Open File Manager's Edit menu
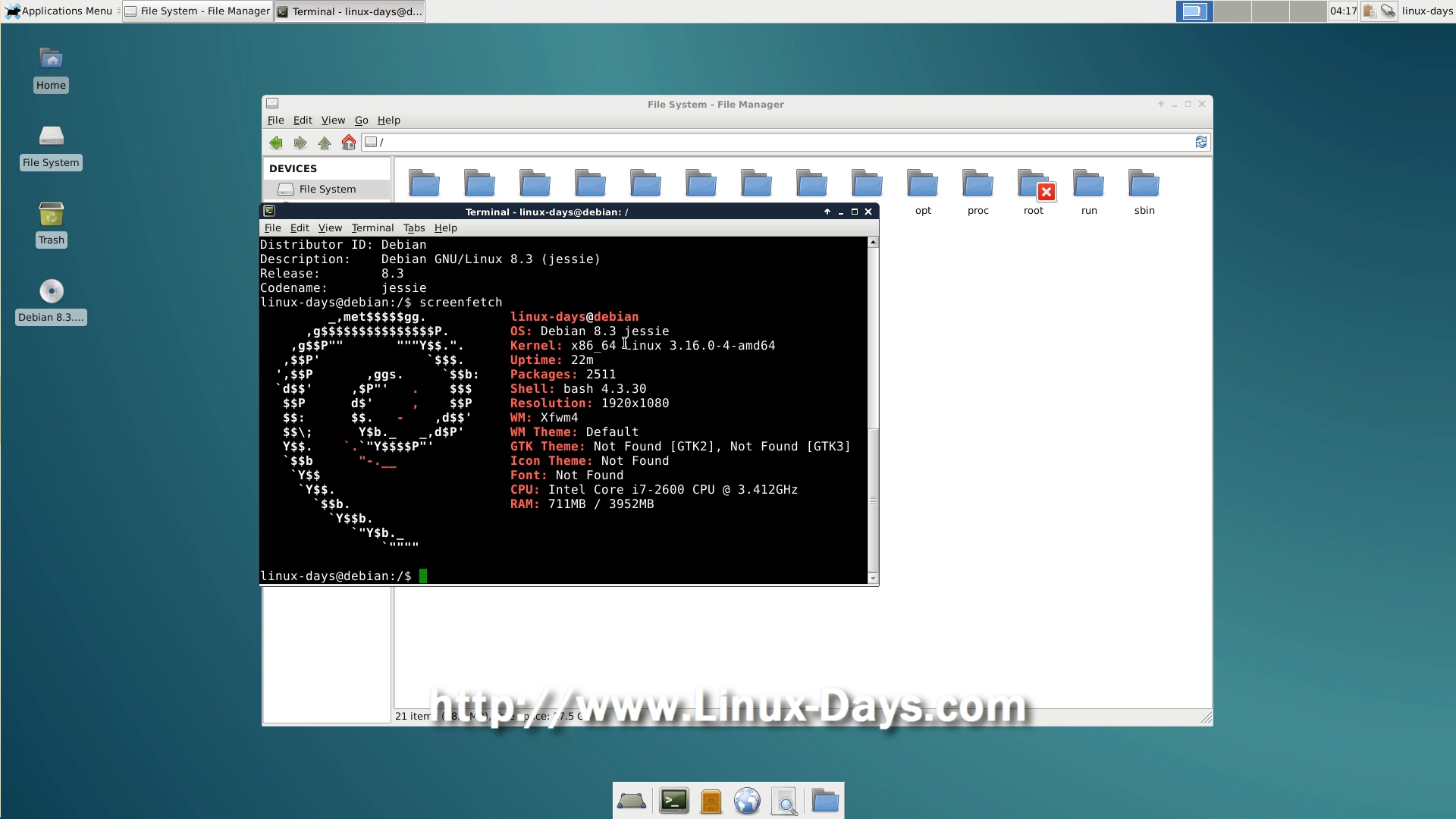This screenshot has width=1456, height=819. [303, 121]
